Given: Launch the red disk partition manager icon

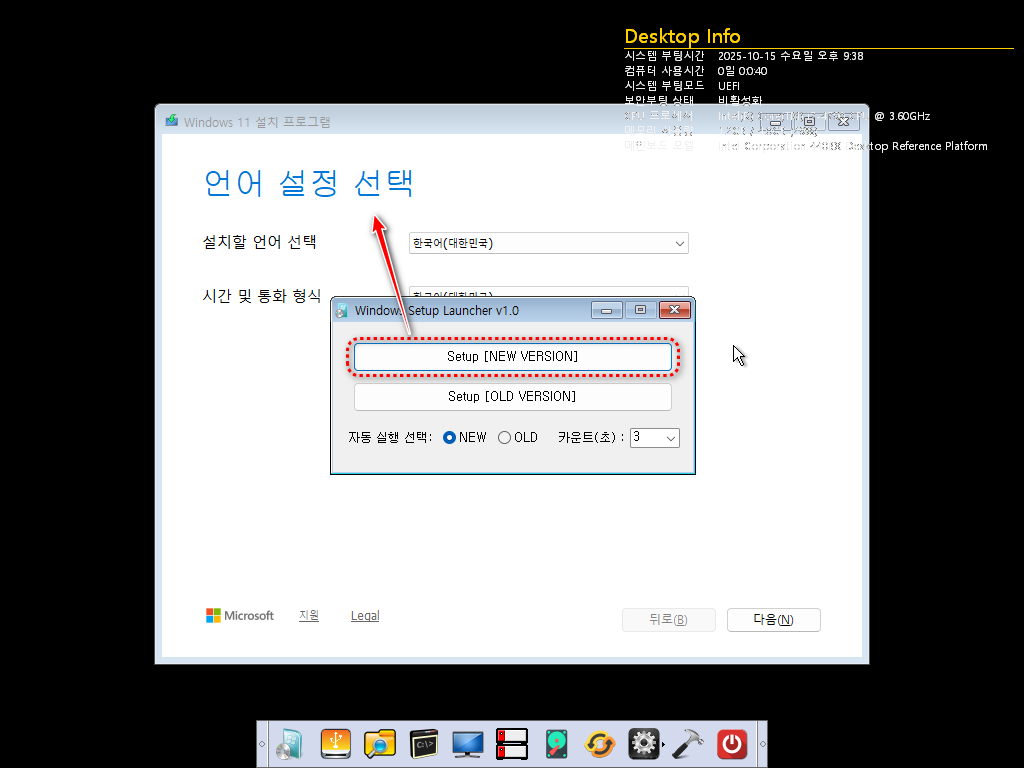Looking at the screenshot, I should pos(511,744).
